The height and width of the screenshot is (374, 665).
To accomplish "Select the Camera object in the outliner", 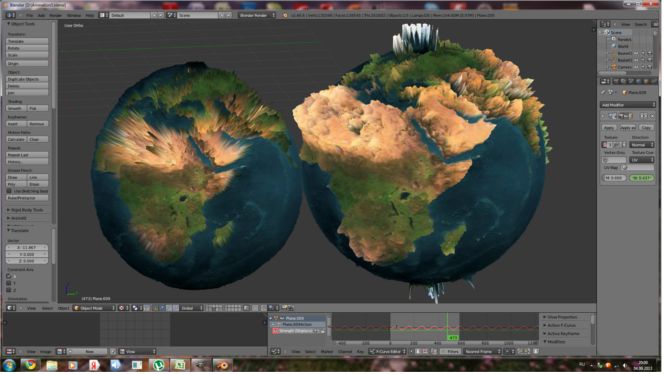I will [x=623, y=67].
